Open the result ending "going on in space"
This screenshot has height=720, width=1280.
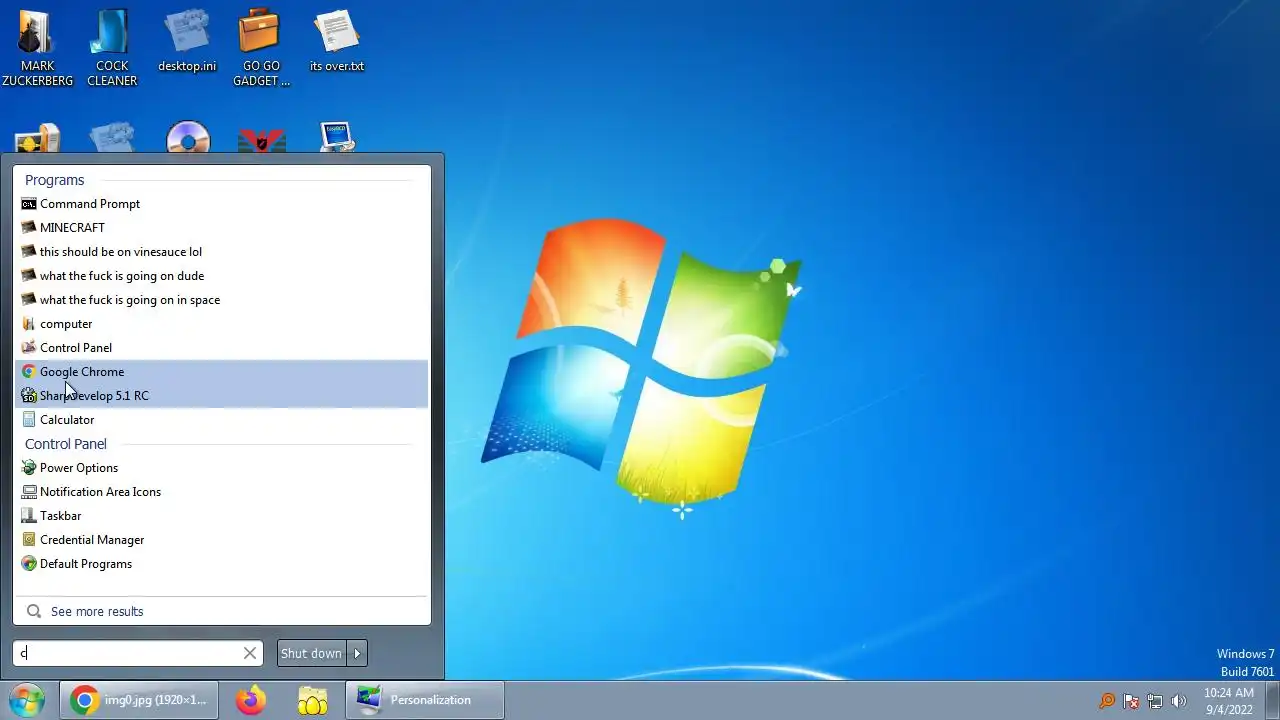click(222, 300)
